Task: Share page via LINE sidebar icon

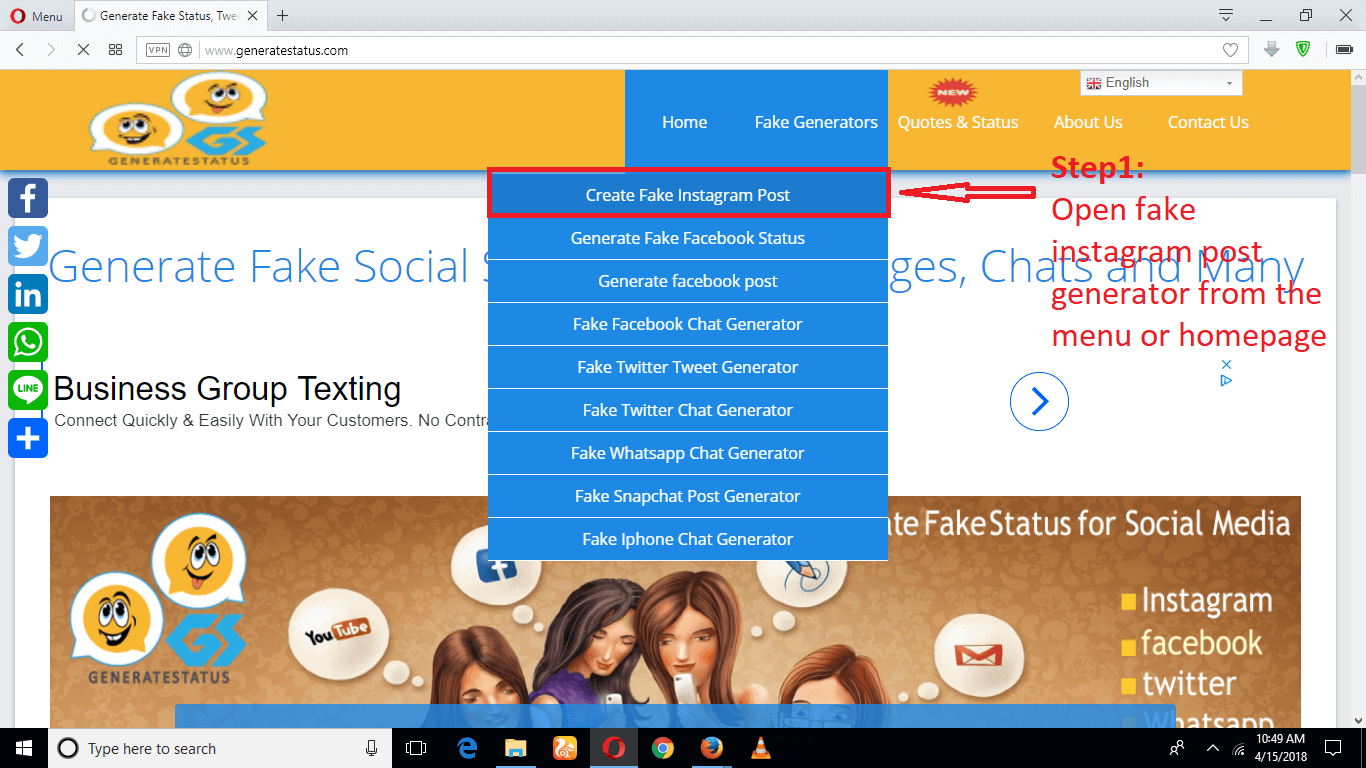Action: (x=28, y=390)
